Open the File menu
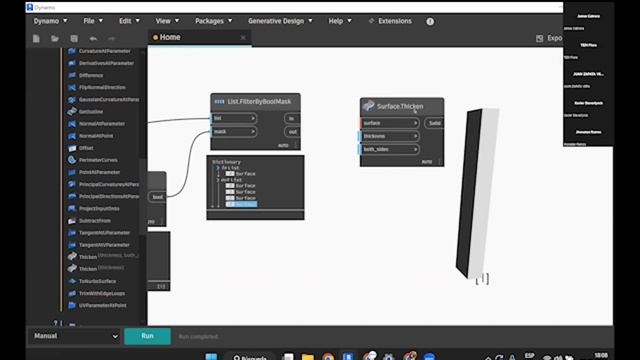 pos(93,21)
